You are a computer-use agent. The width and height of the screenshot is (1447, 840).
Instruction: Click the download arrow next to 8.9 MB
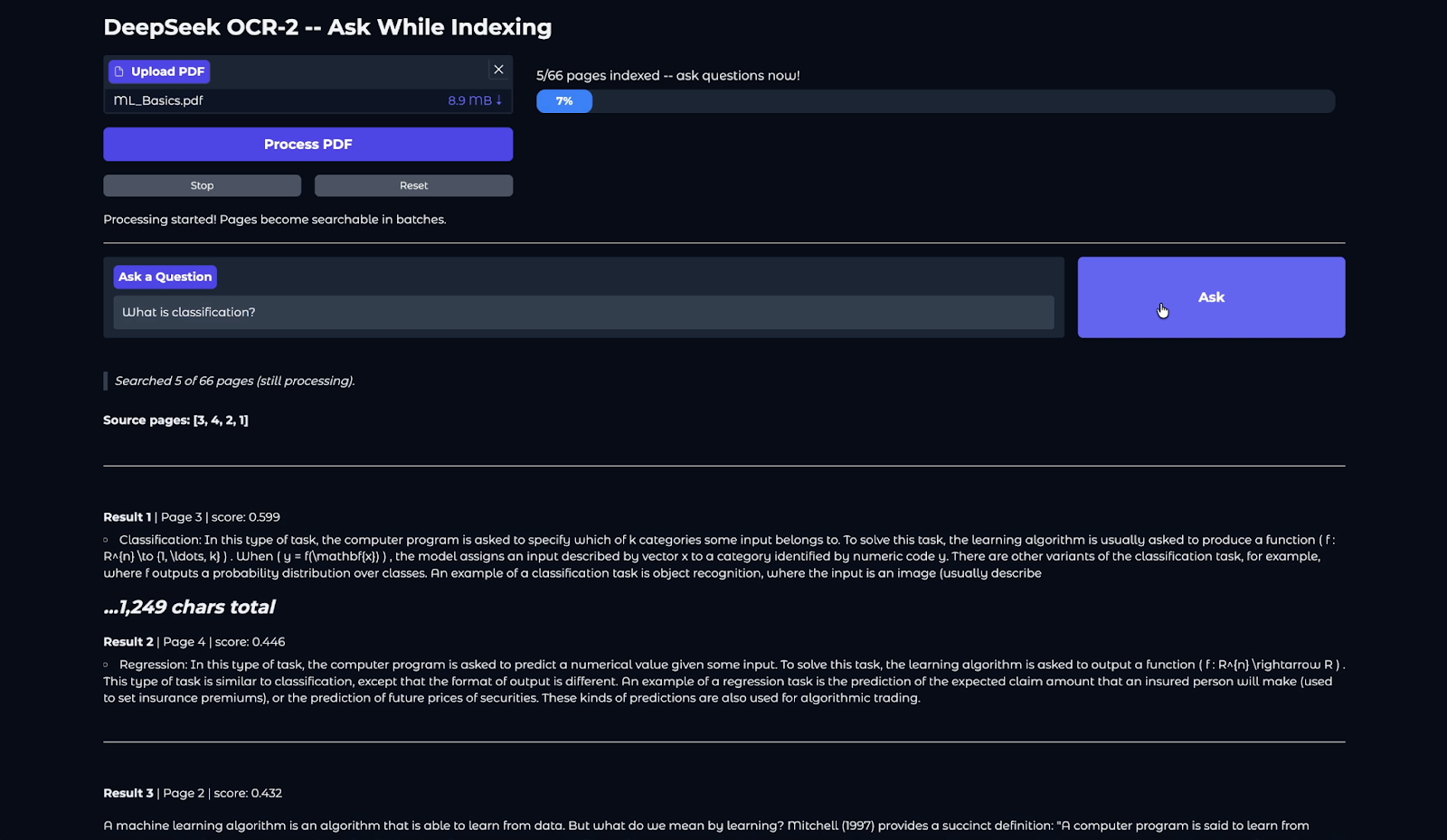pos(499,100)
